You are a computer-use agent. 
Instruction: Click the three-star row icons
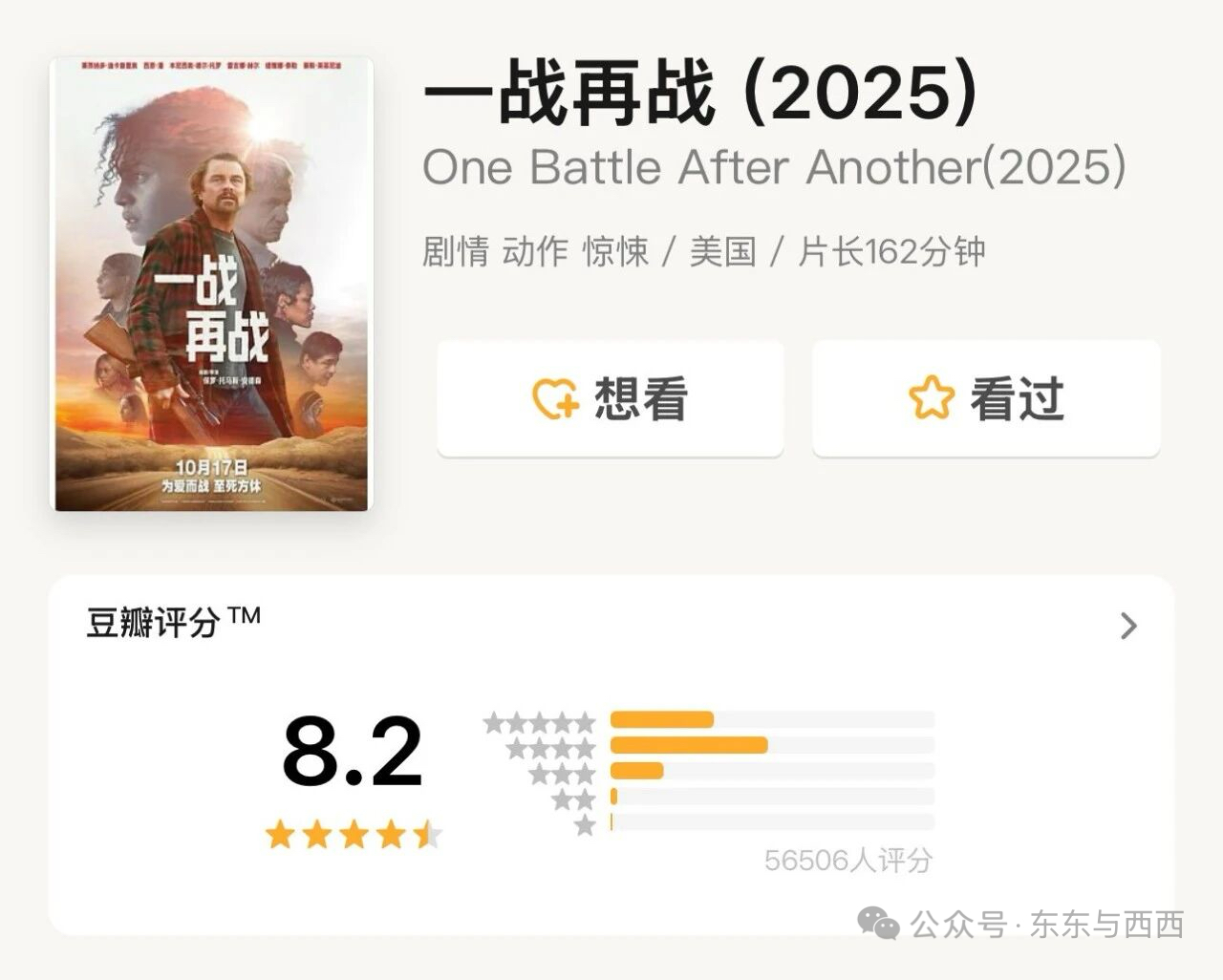(563, 774)
